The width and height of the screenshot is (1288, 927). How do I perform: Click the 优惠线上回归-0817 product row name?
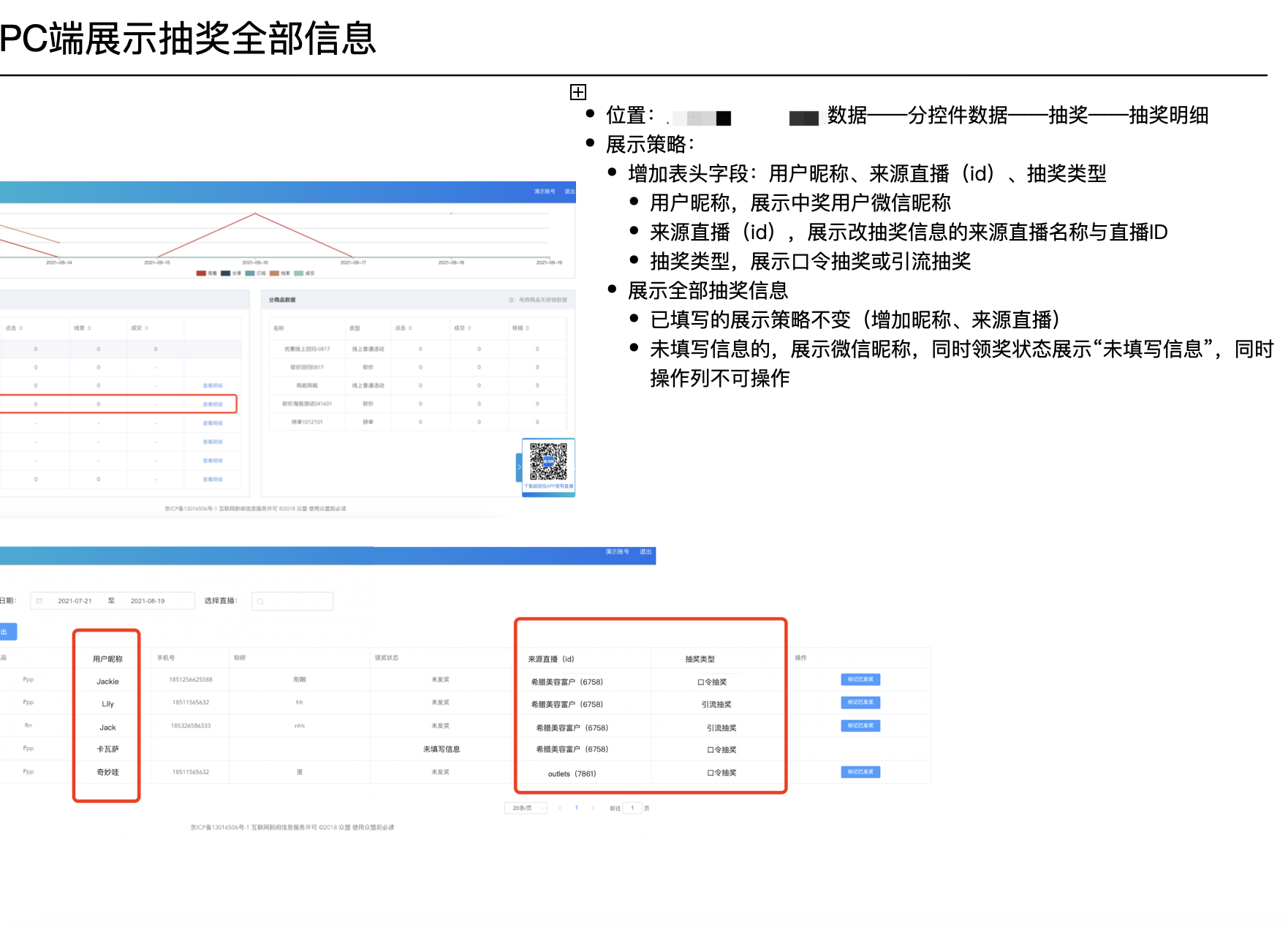pyautogui.click(x=307, y=349)
